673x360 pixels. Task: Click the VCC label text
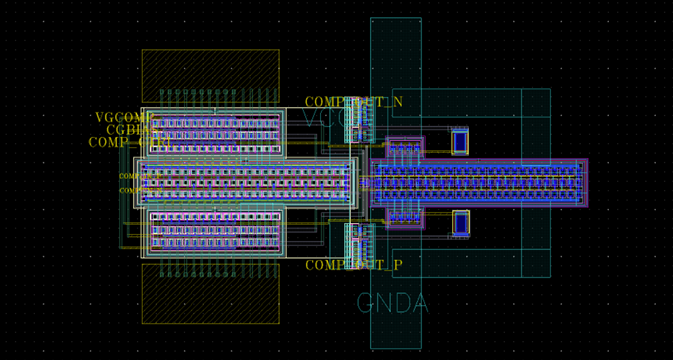pyautogui.click(x=325, y=118)
